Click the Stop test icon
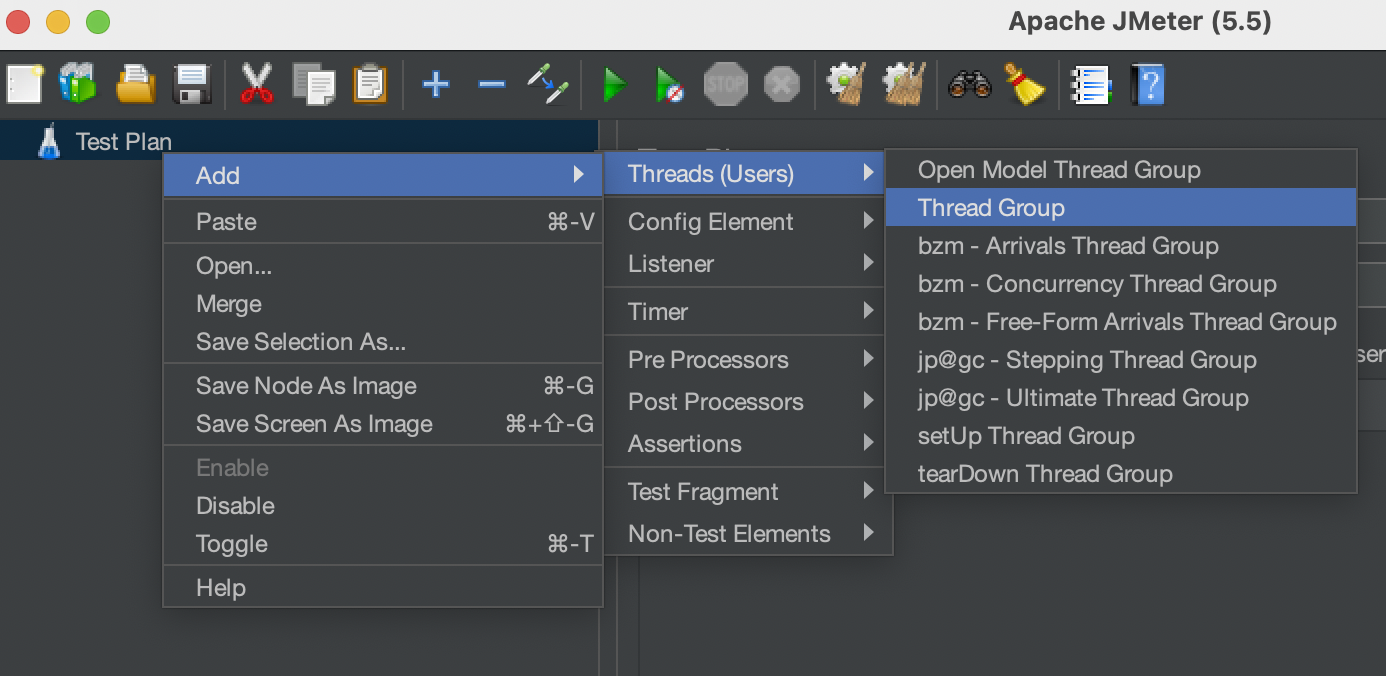This screenshot has width=1386, height=676. pos(726,84)
